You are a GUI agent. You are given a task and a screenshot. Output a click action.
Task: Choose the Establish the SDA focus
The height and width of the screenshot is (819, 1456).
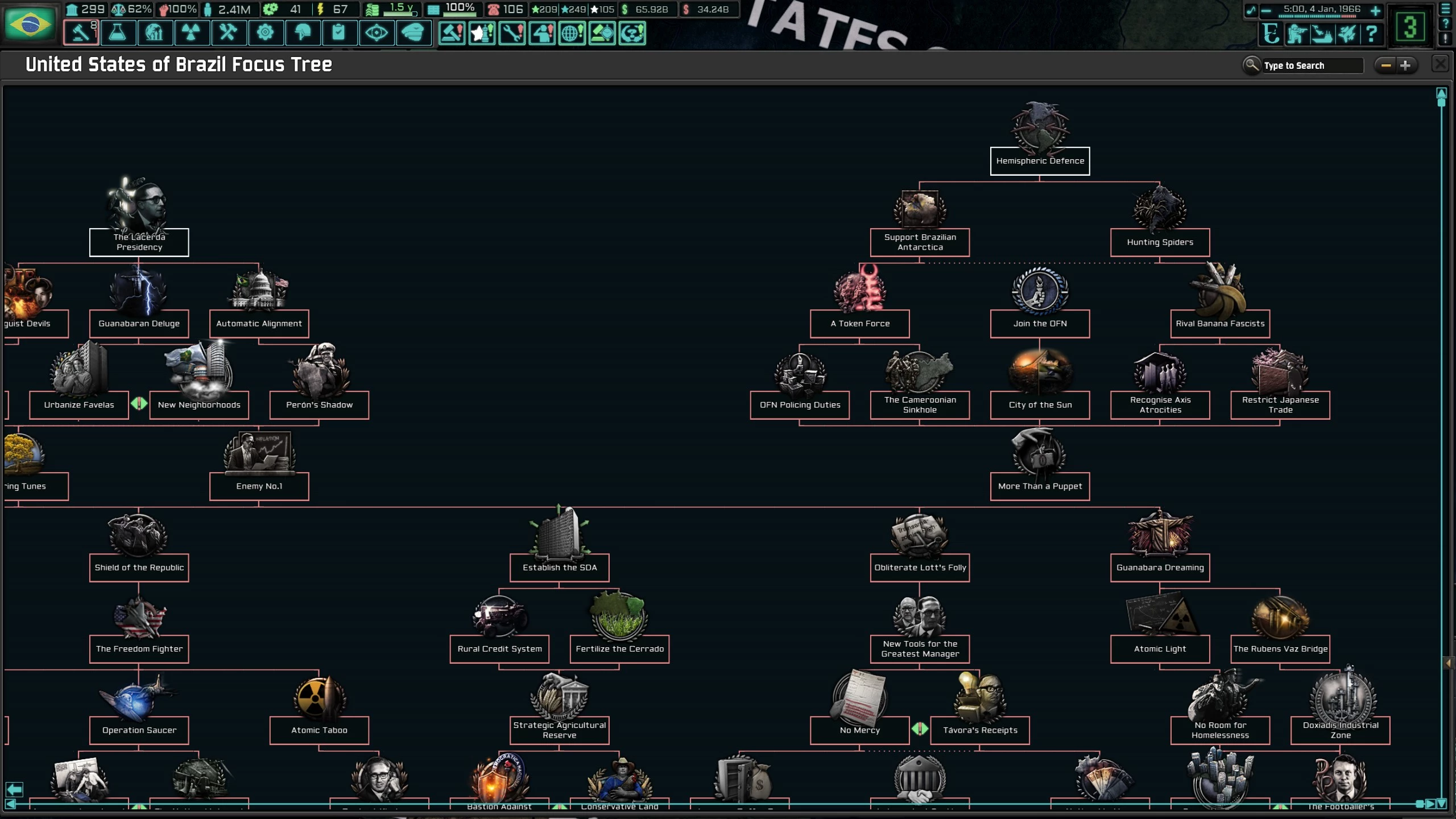(560, 568)
